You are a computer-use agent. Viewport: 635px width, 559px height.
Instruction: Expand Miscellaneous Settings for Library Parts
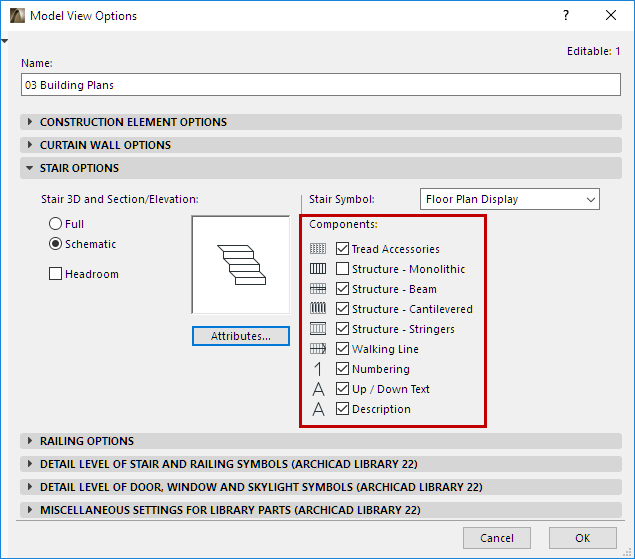[321, 510]
